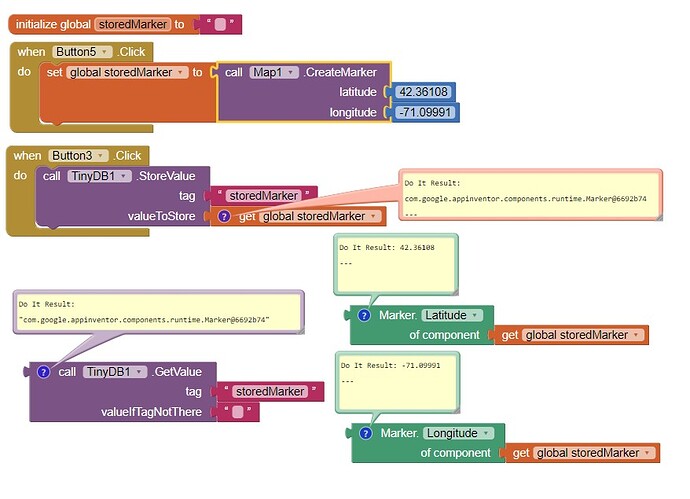Click the empty text field in initialize global block
Screen dimensions: 690x499
click(x=220, y=24)
